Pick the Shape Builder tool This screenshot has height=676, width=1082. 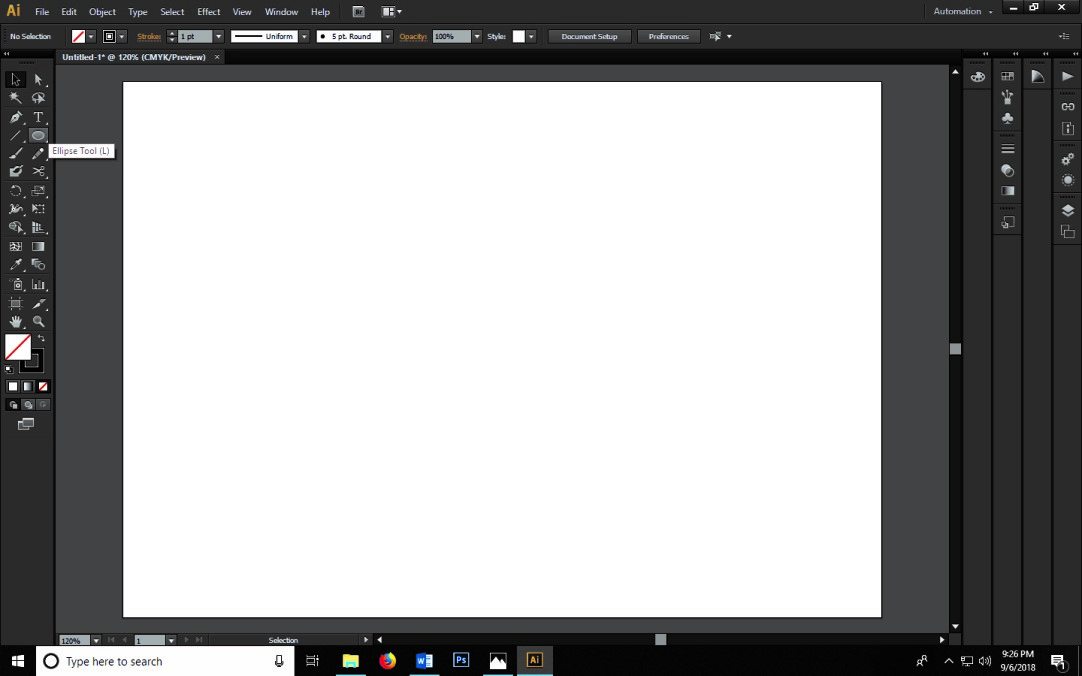point(15,227)
